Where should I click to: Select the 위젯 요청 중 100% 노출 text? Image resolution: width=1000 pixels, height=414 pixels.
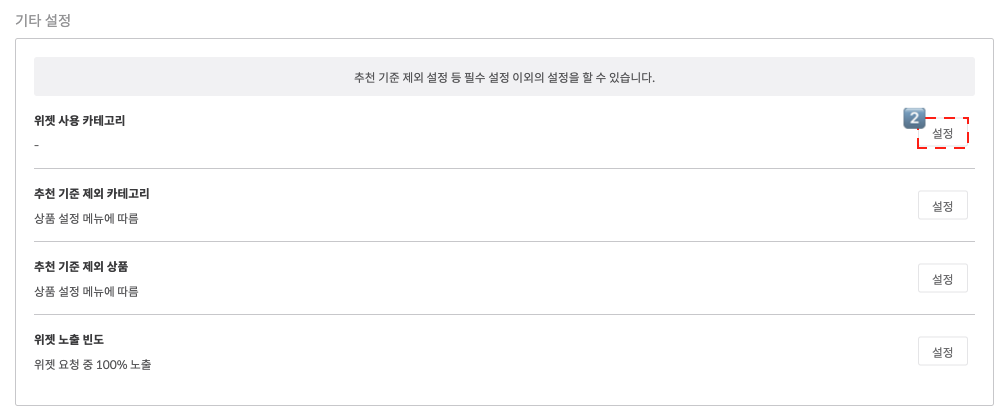[92, 365]
